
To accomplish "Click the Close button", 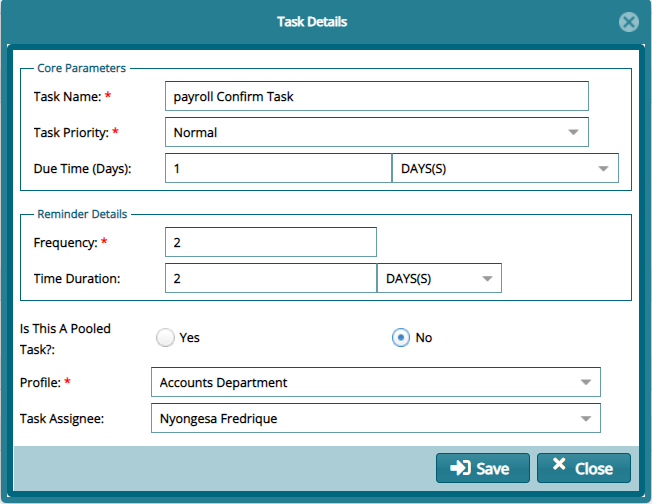I will tap(584, 468).
